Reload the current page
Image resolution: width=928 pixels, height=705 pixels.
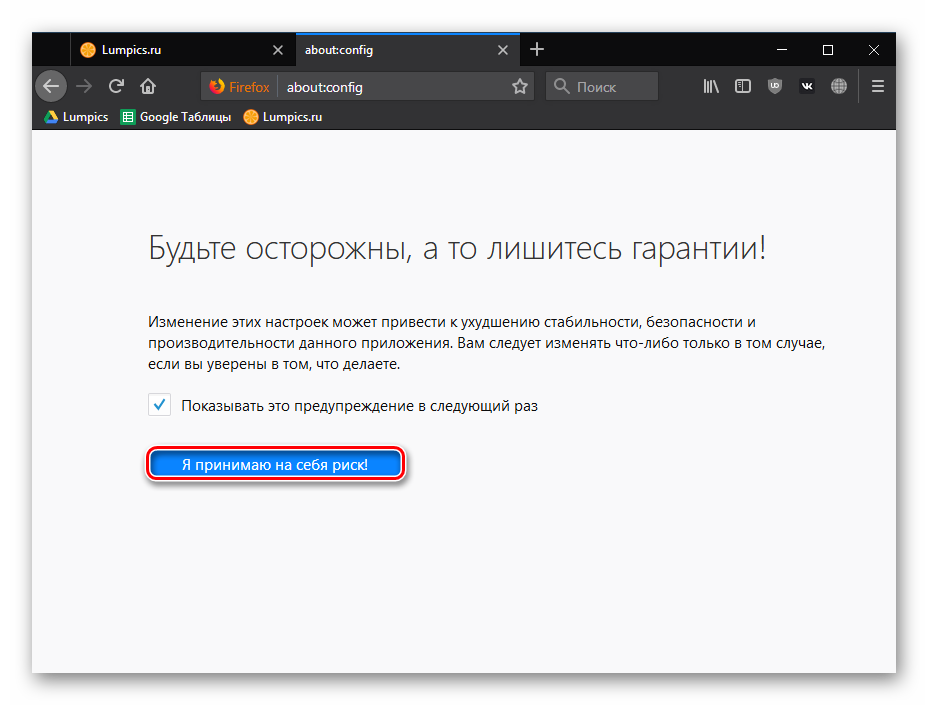(116, 86)
